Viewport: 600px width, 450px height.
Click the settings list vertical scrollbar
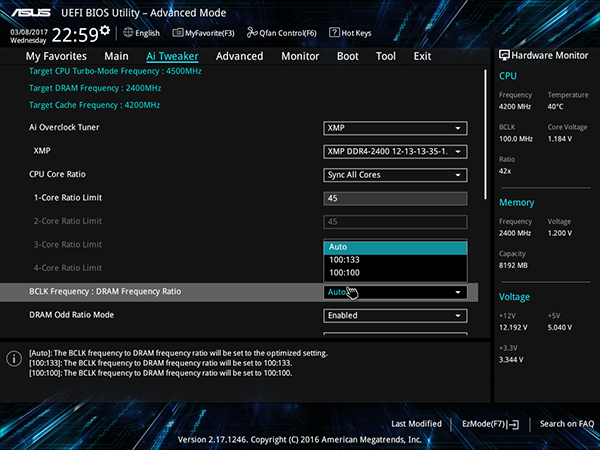486,134
